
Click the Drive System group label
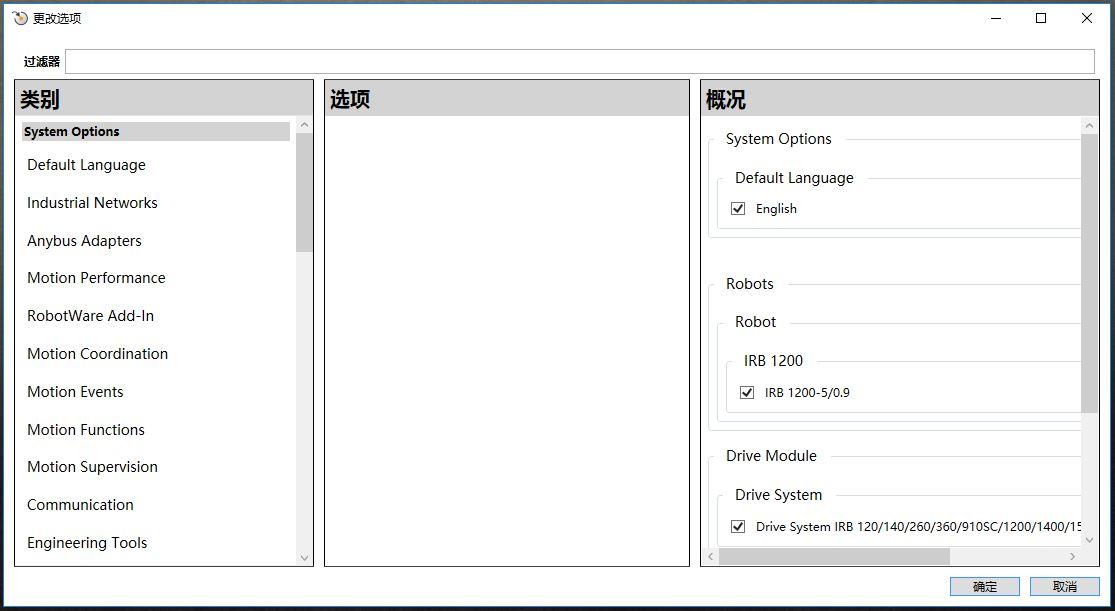pyautogui.click(x=778, y=495)
